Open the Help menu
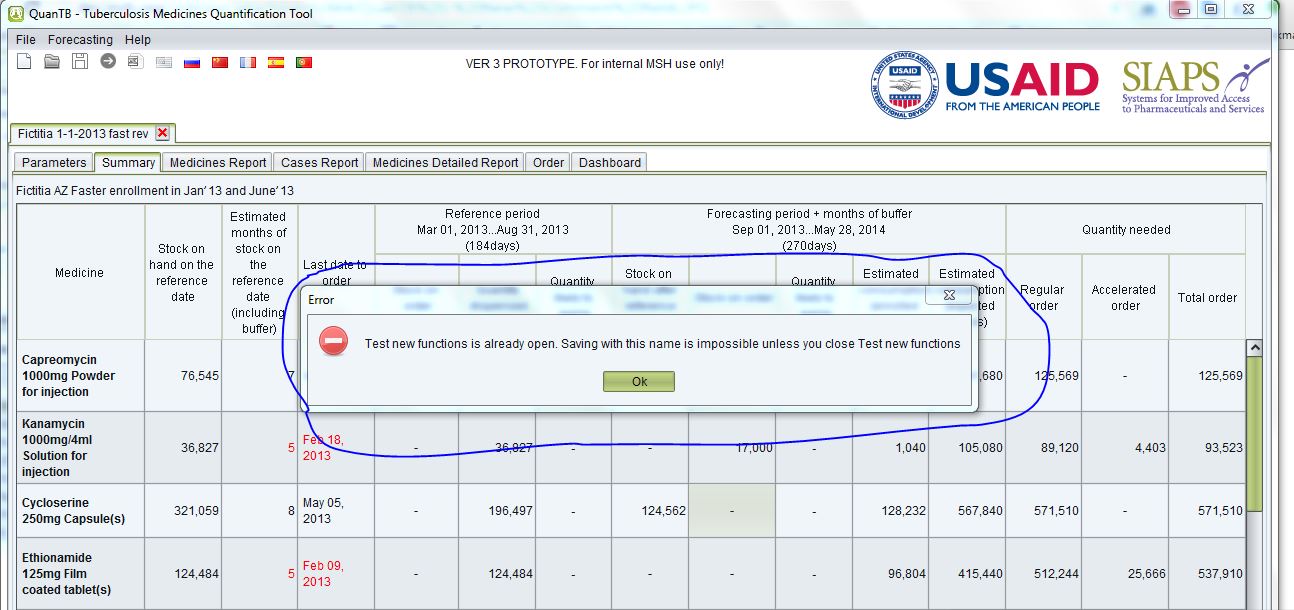 click(x=138, y=40)
